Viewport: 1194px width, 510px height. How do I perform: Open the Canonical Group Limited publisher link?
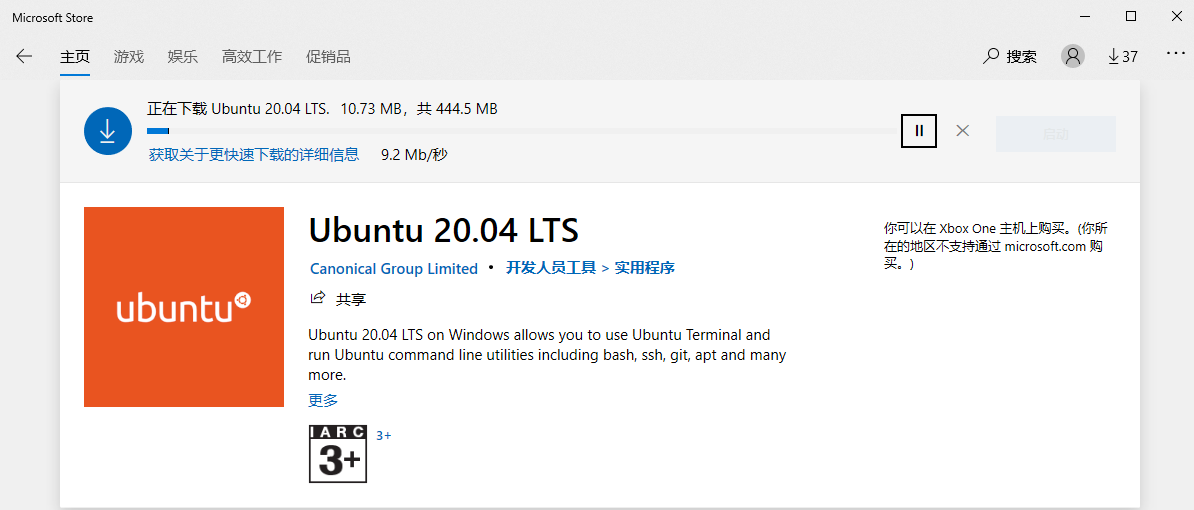point(394,269)
